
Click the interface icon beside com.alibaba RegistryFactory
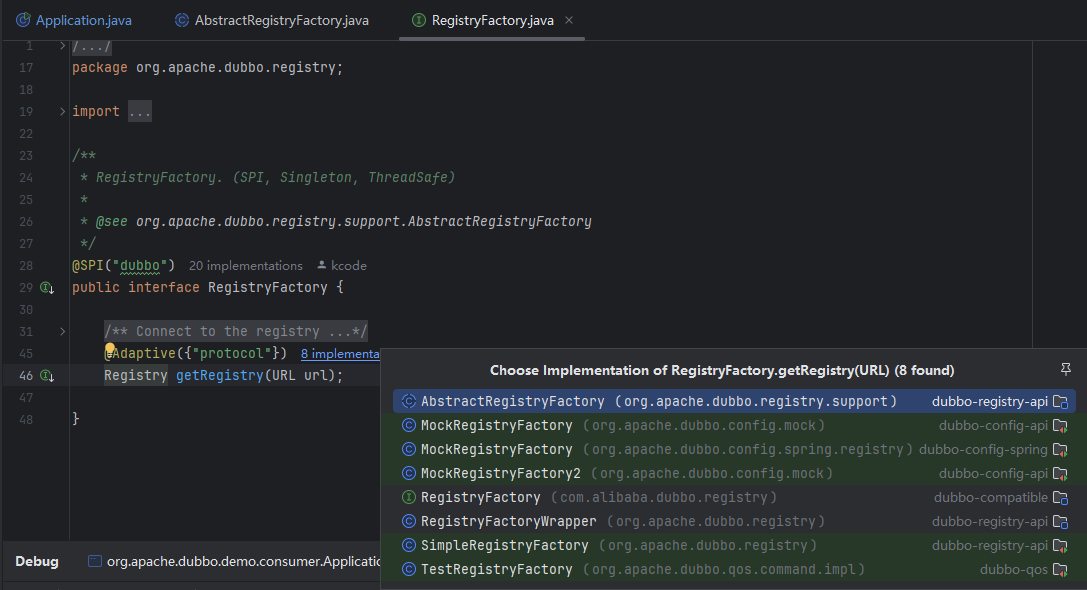pyautogui.click(x=408, y=498)
